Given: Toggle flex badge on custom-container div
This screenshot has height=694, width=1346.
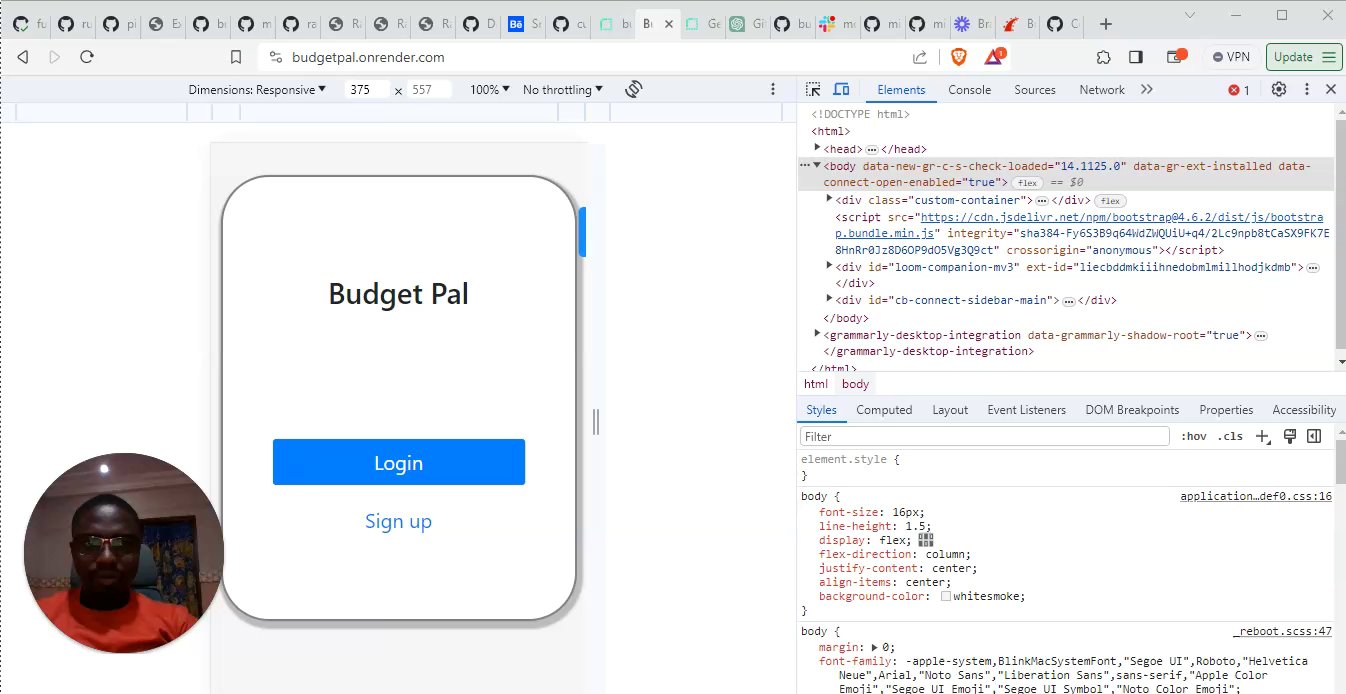Looking at the screenshot, I should point(1110,201).
